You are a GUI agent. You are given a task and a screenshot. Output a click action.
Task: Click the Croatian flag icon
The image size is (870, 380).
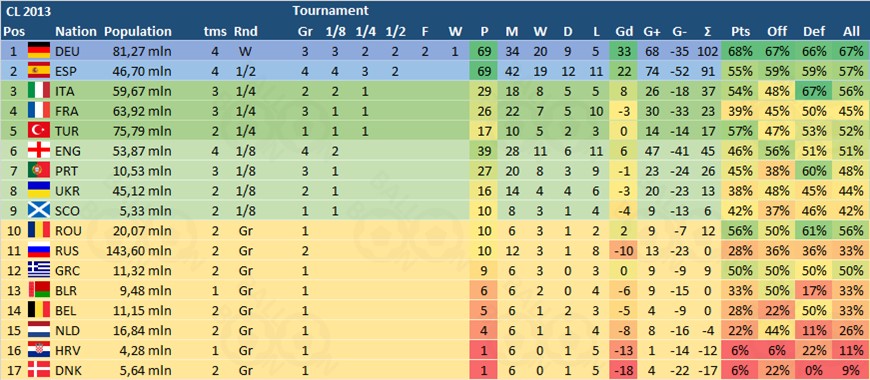point(39,350)
